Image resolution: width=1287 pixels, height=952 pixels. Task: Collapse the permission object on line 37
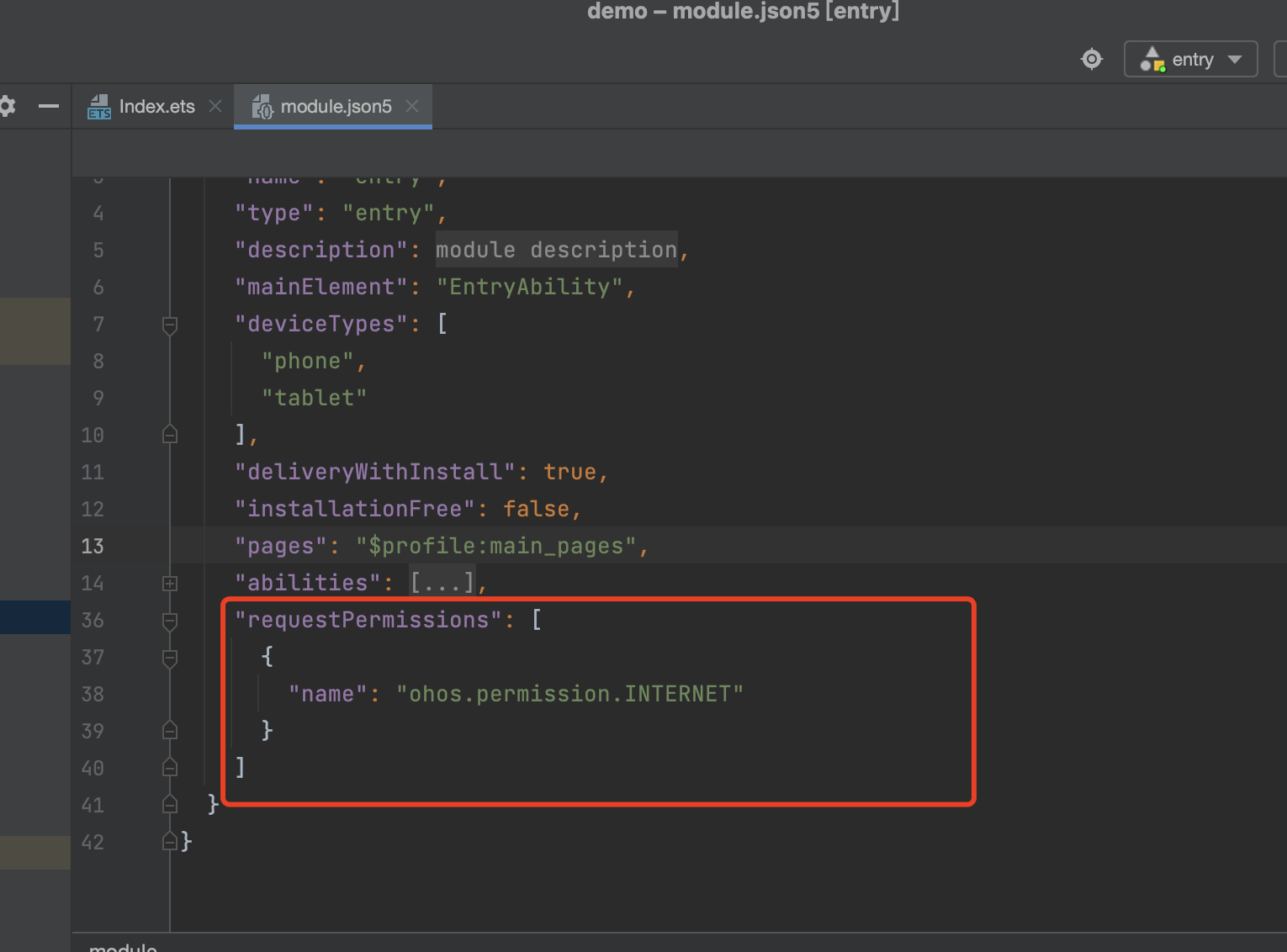(170, 658)
